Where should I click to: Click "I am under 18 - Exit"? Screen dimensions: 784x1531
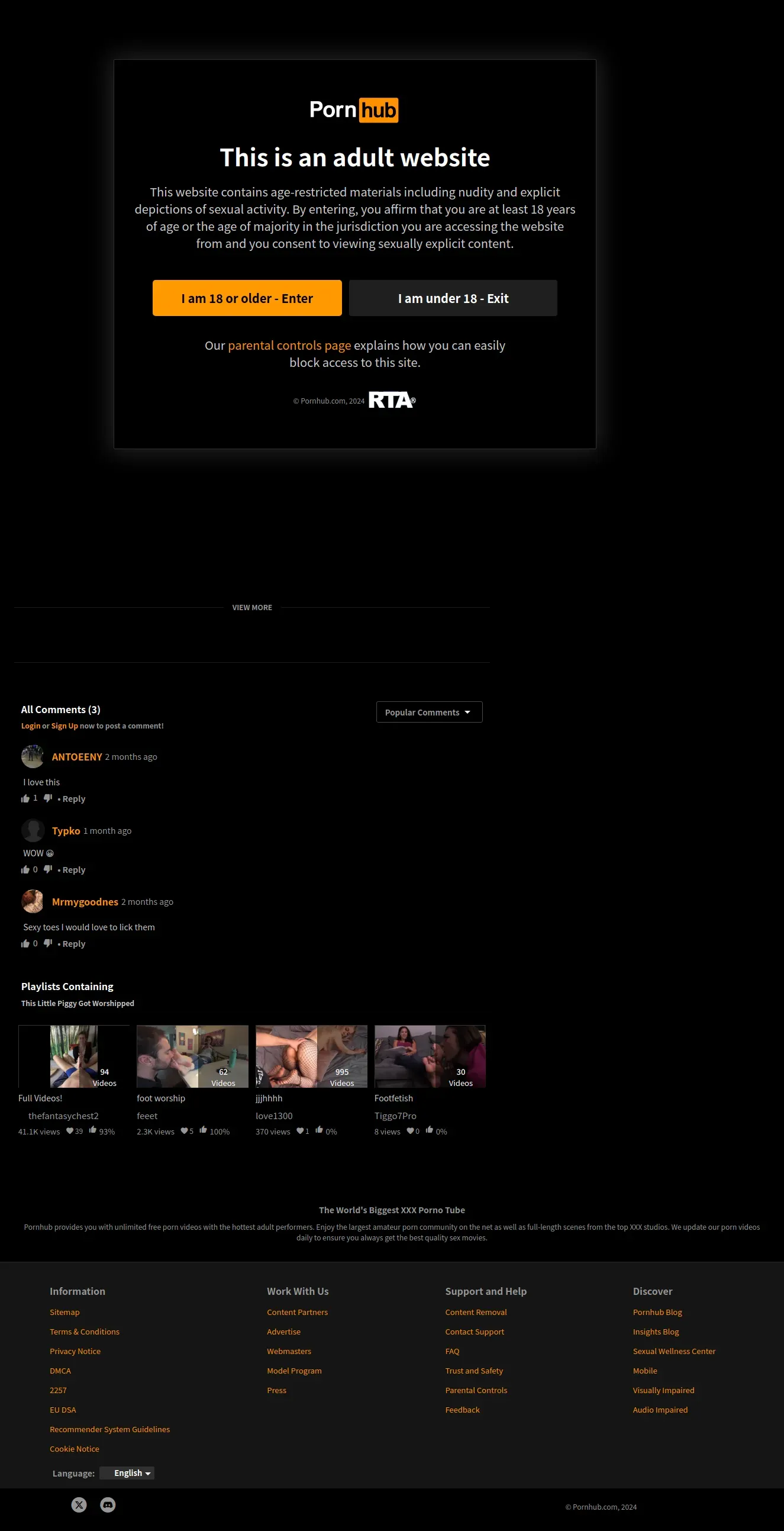tap(453, 298)
